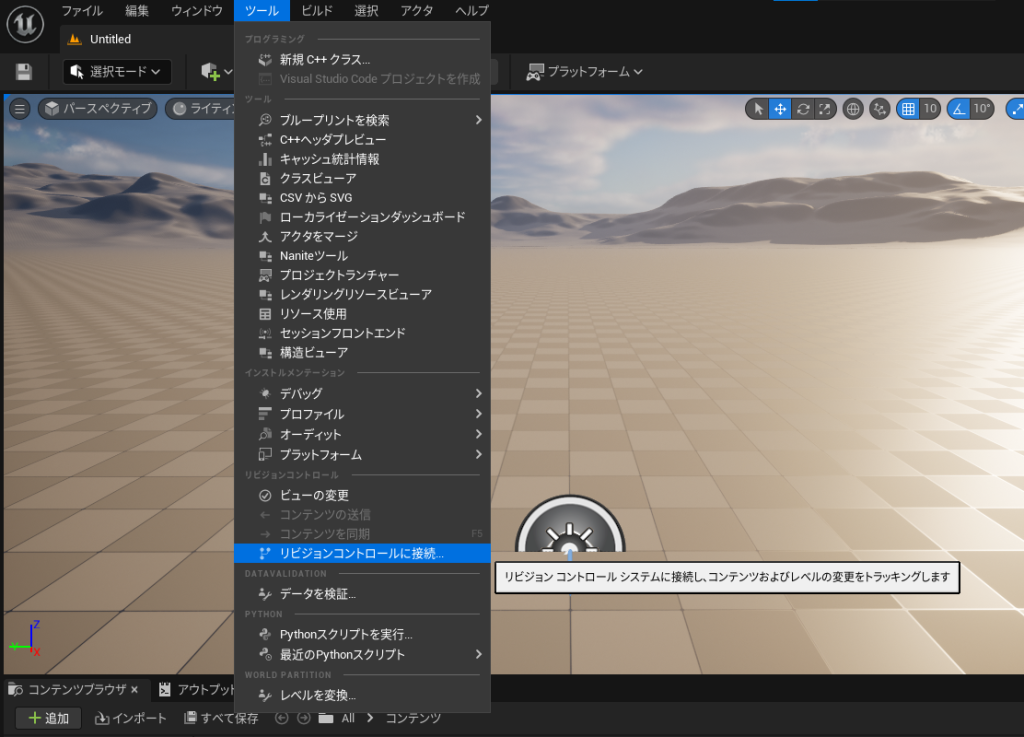Expand the プラットフォーム toolbar dropdown
Viewport: 1024px width, 737px height.
coord(584,72)
